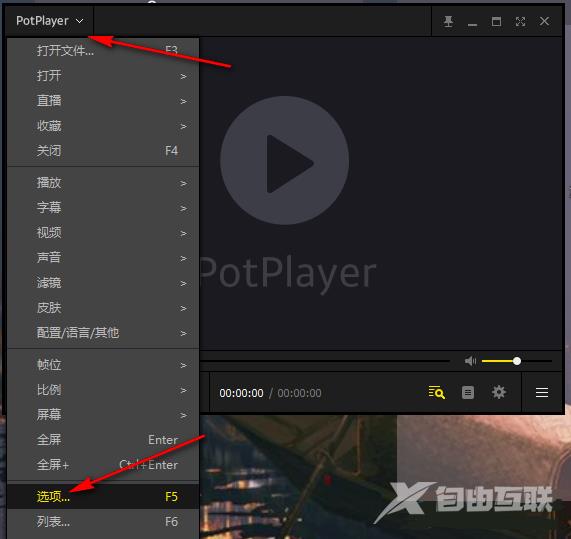
Task: Select 全屏 Enter menu item
Action: tap(103, 440)
